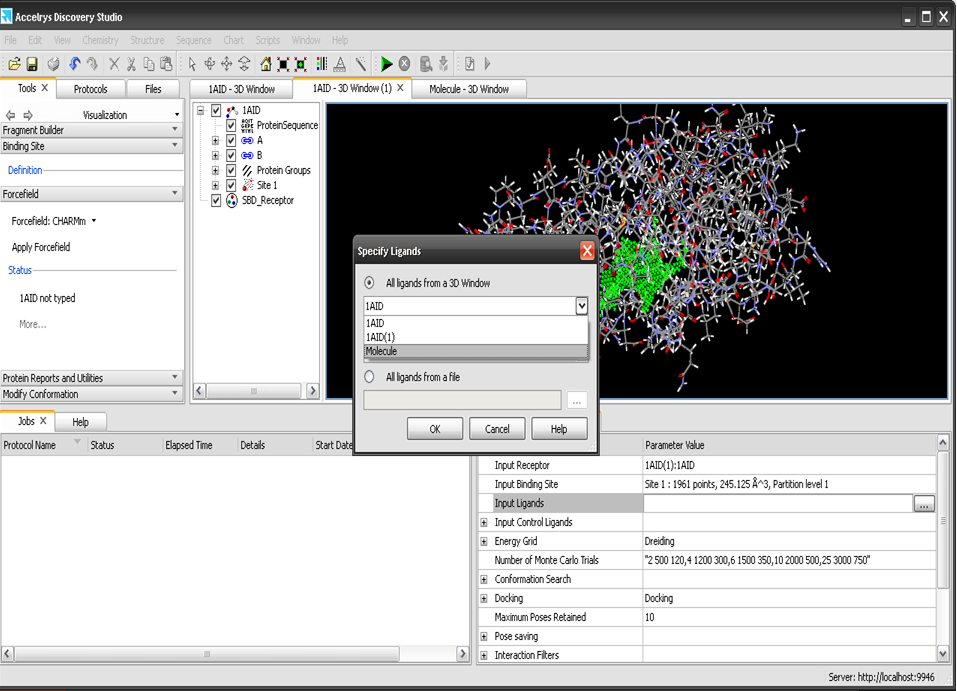
Task: Click the script document icon in toolbar
Action: (469, 64)
